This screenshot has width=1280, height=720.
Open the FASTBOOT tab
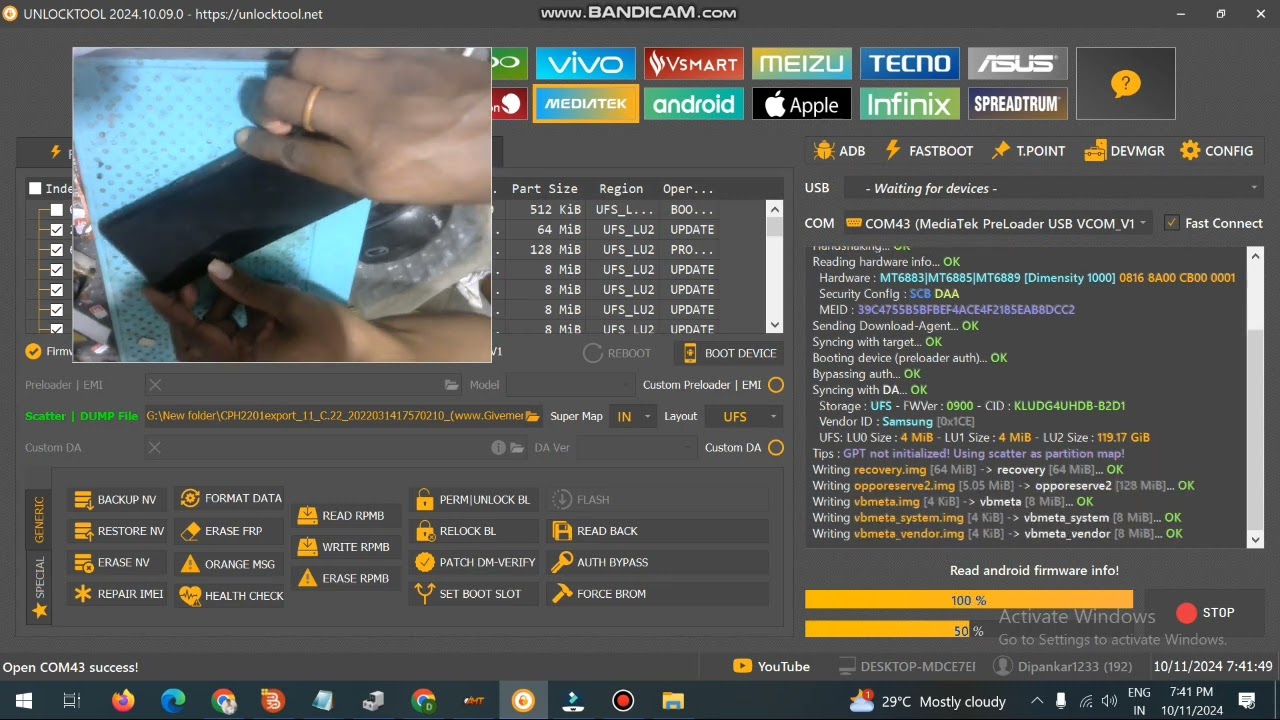[929, 151]
